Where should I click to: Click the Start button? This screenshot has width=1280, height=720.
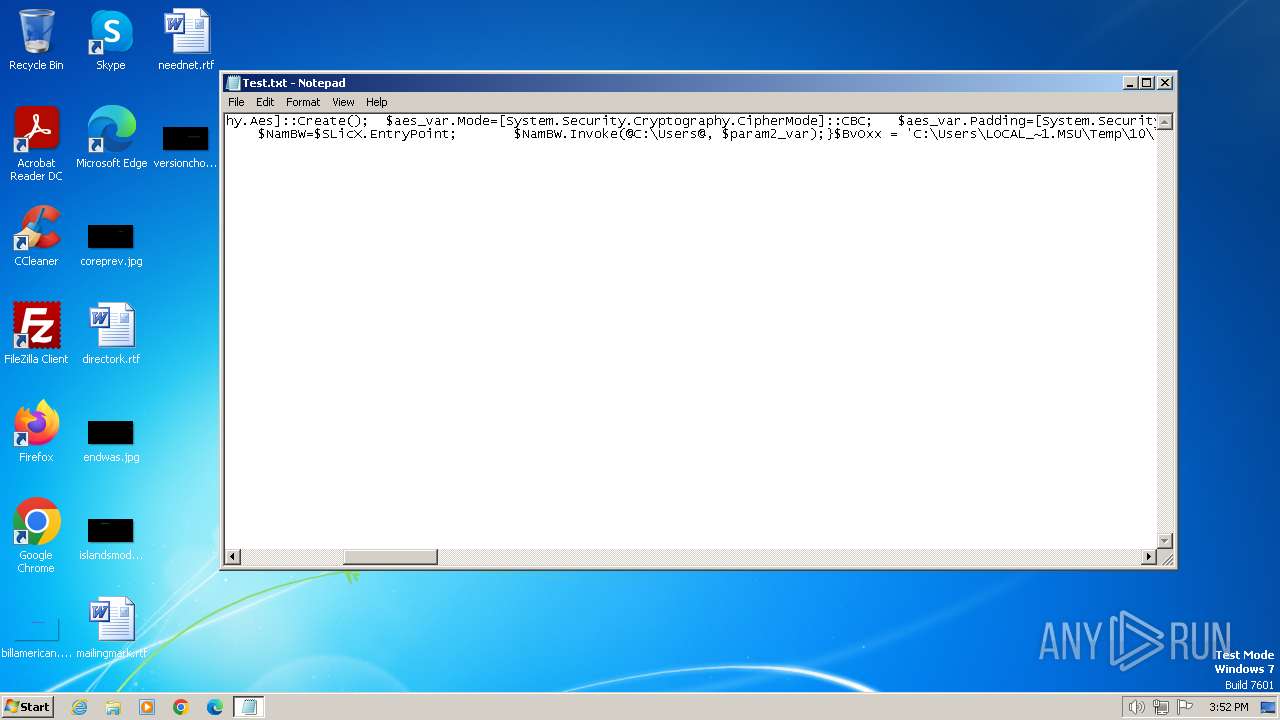click(x=27, y=707)
